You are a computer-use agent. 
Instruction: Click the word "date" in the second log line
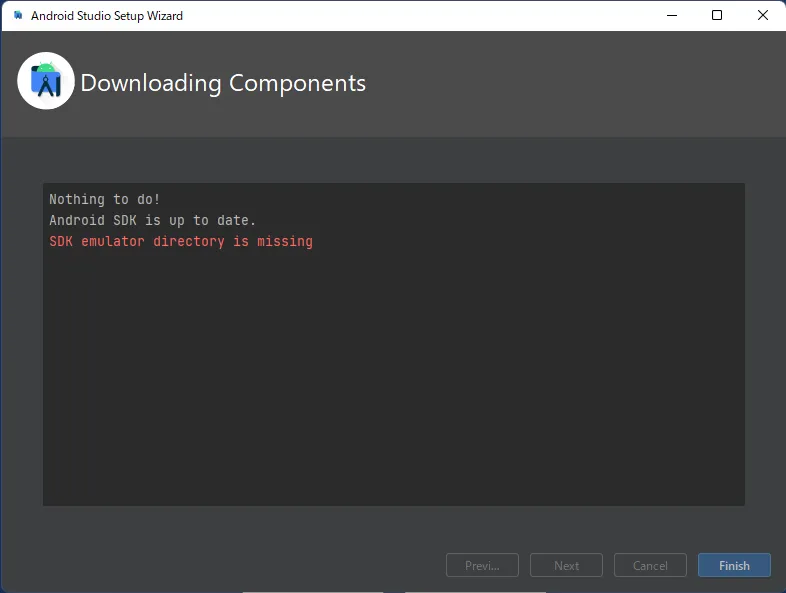237,220
